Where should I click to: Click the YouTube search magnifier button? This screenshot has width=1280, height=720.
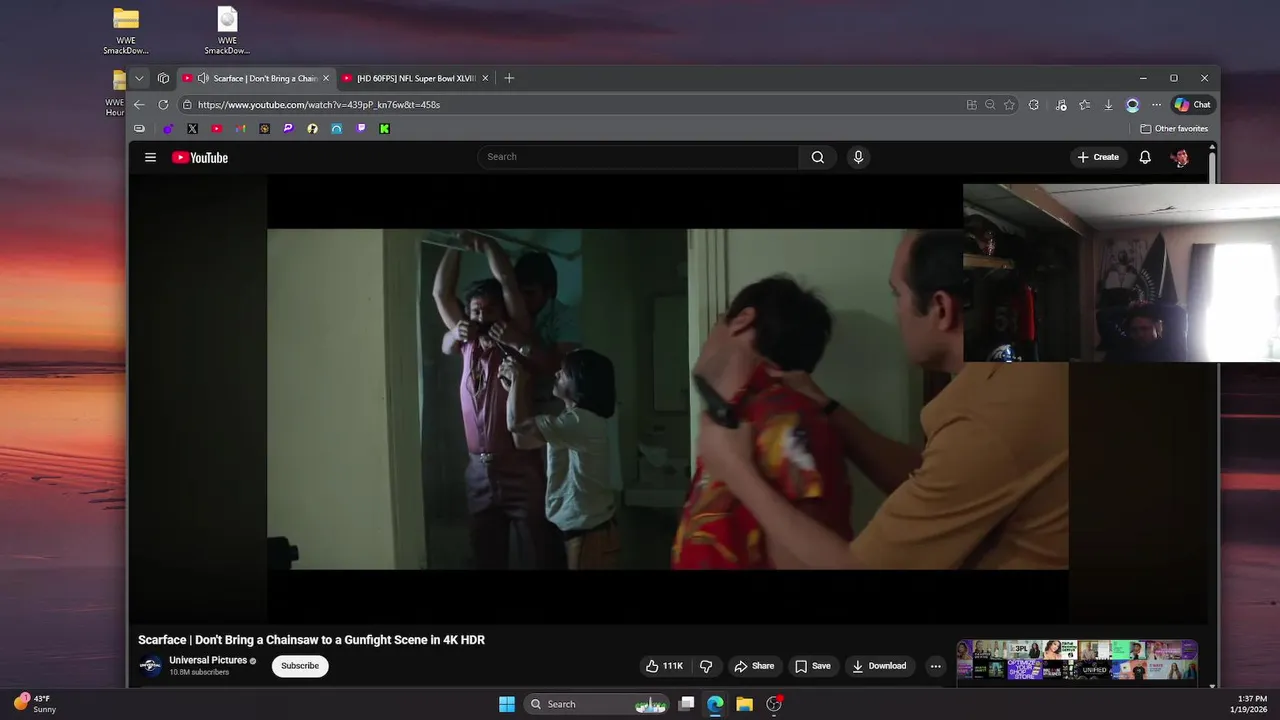(817, 157)
